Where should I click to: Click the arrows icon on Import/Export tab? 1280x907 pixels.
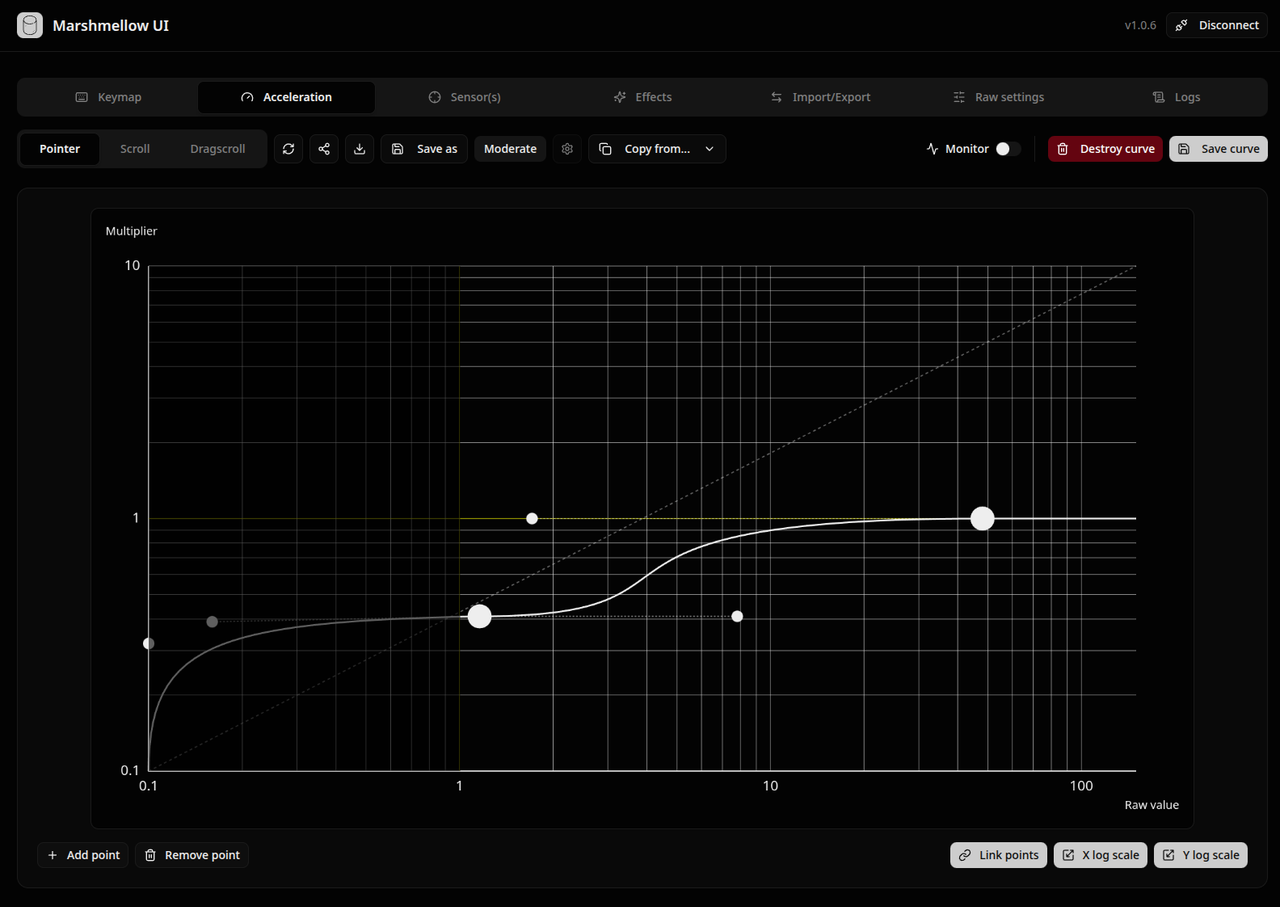click(x=776, y=97)
